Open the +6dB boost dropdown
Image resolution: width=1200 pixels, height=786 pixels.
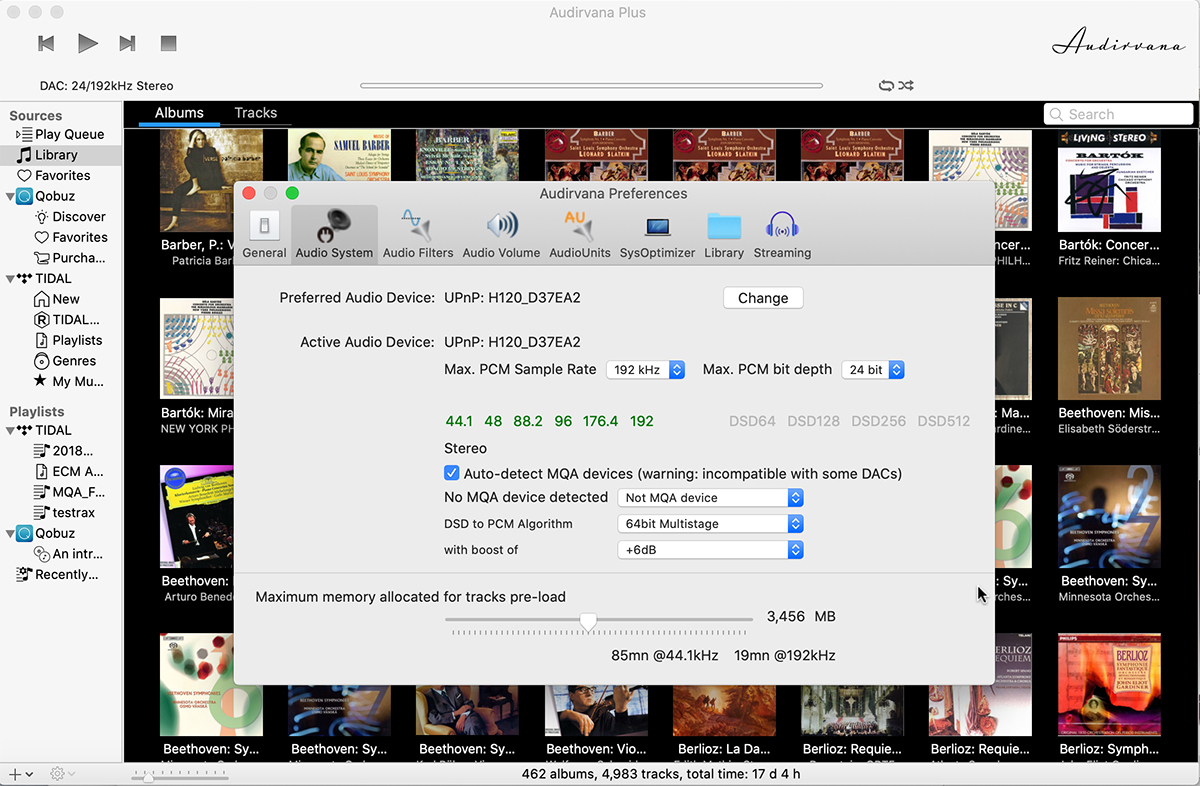[710, 550]
